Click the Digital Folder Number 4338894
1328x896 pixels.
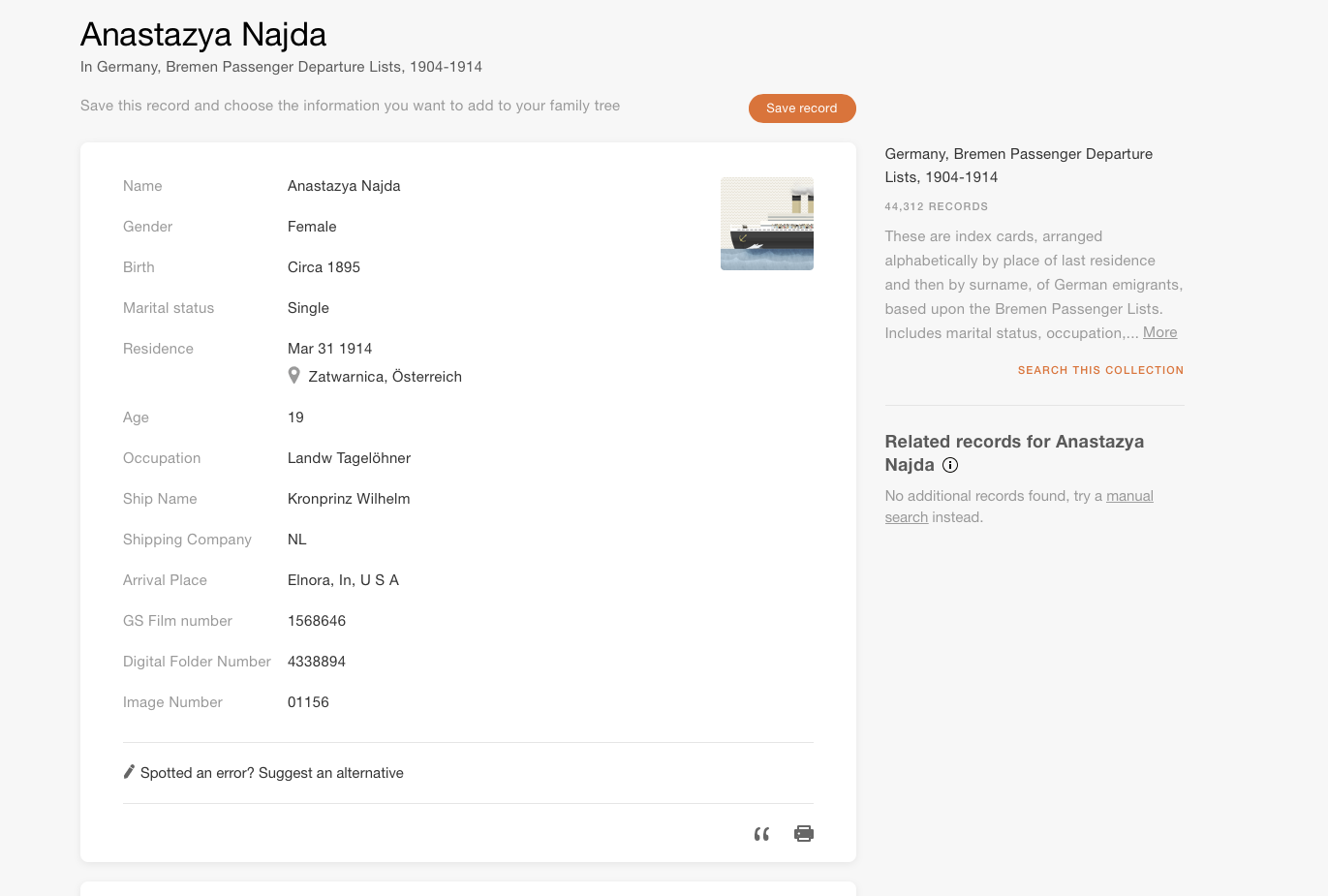(317, 662)
